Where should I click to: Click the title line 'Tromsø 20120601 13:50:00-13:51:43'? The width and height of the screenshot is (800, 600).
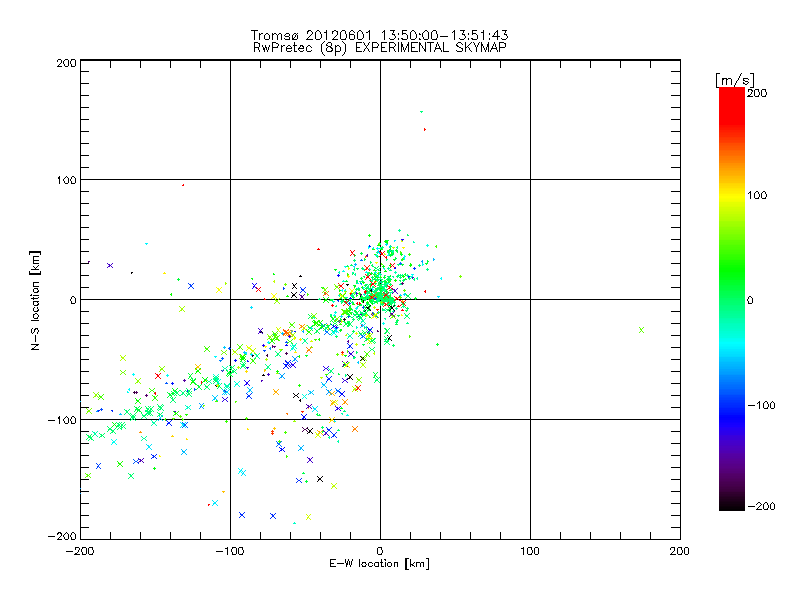379,35
